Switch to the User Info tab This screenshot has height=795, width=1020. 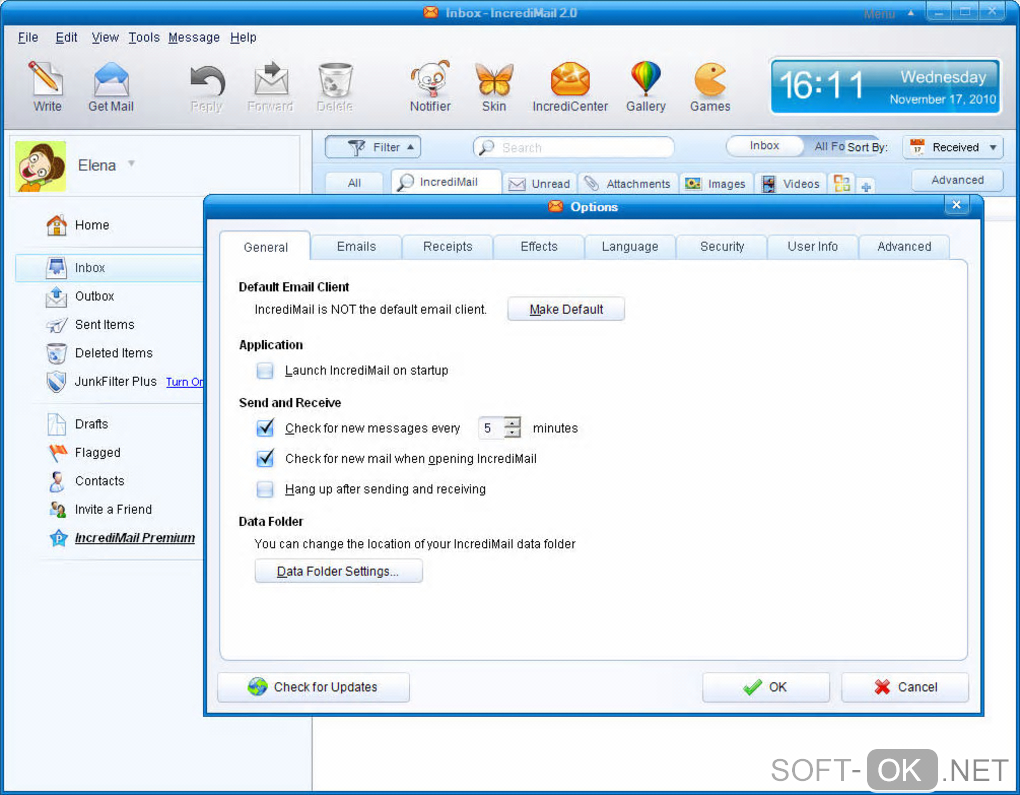tap(812, 247)
